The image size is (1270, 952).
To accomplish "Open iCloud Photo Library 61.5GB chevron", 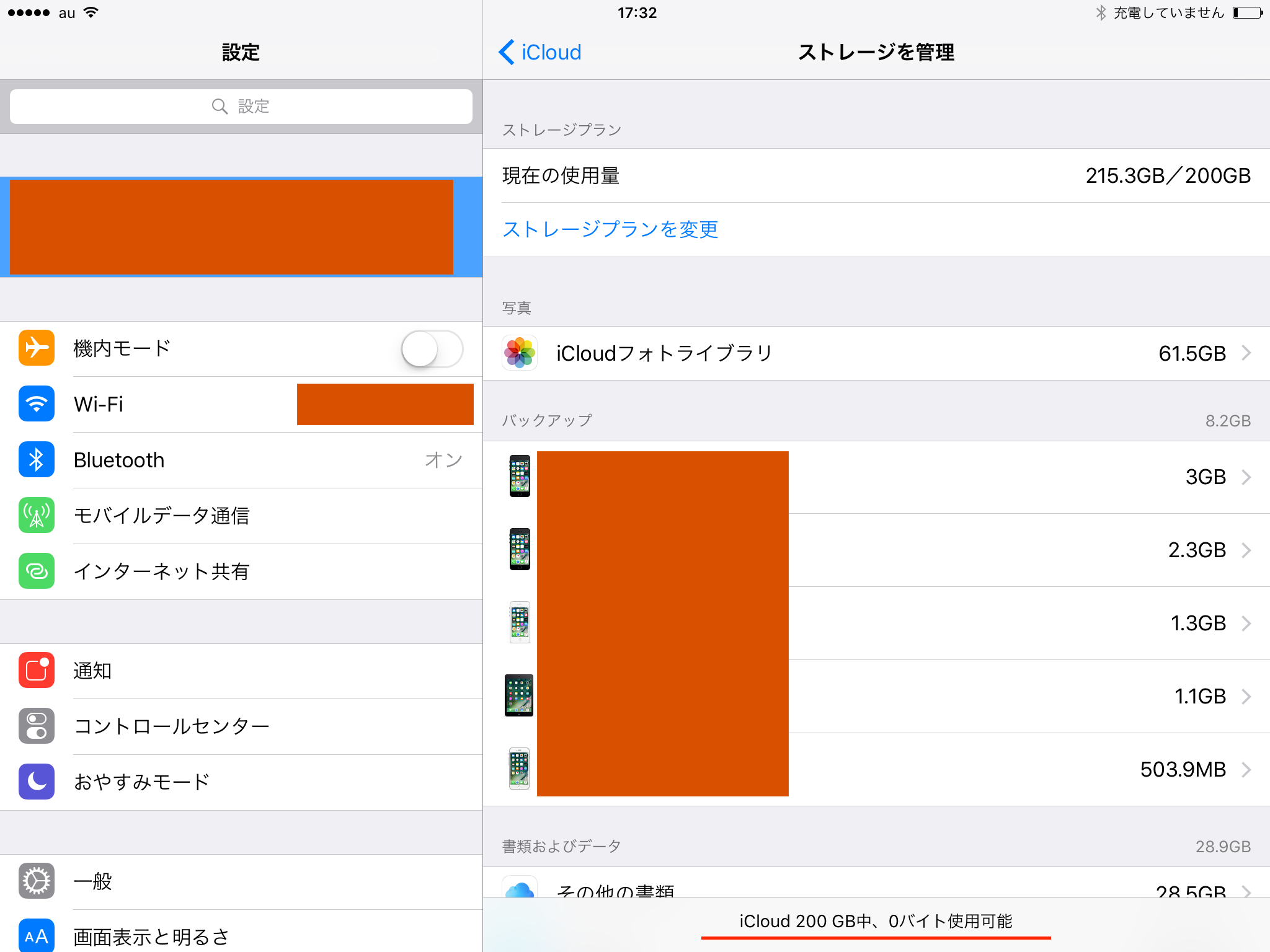I will [x=1246, y=353].
